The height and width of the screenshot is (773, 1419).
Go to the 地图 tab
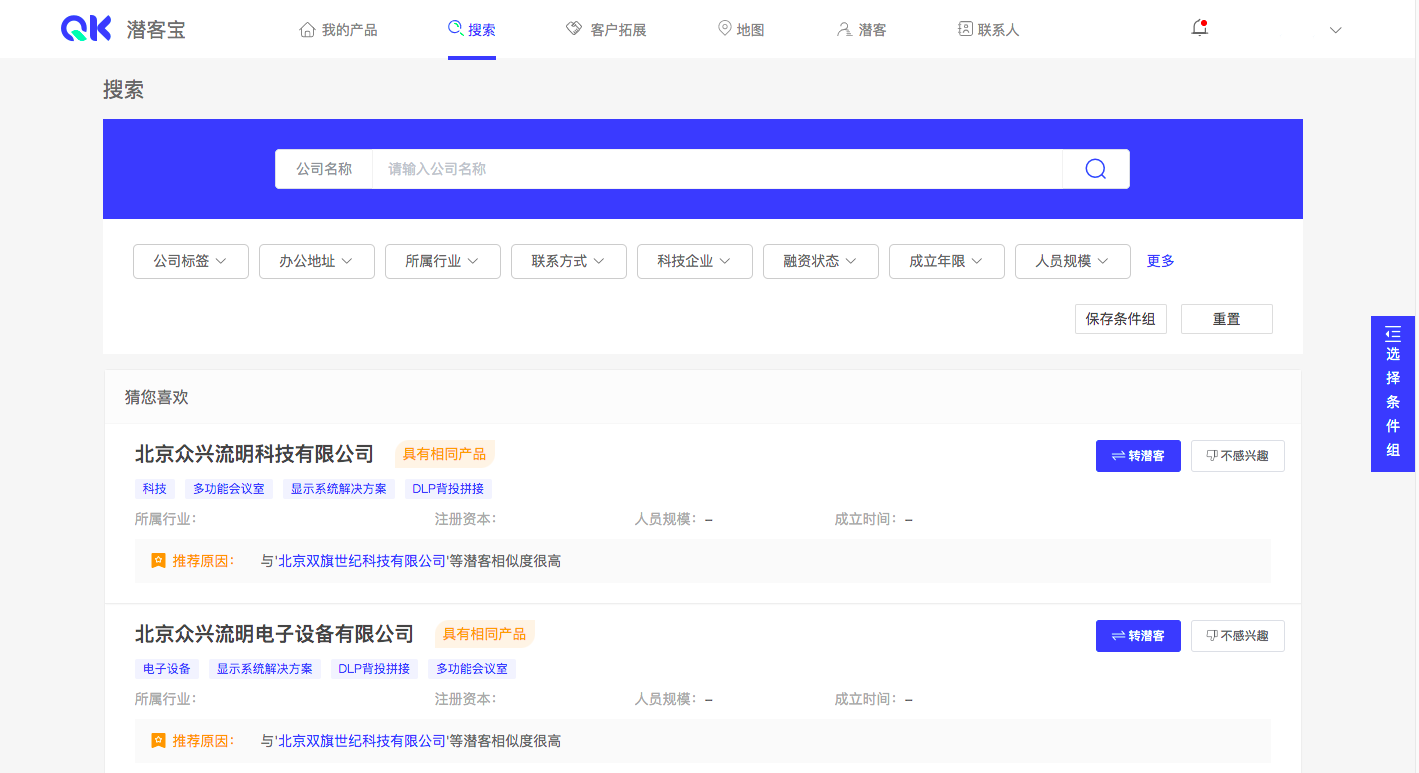(741, 30)
